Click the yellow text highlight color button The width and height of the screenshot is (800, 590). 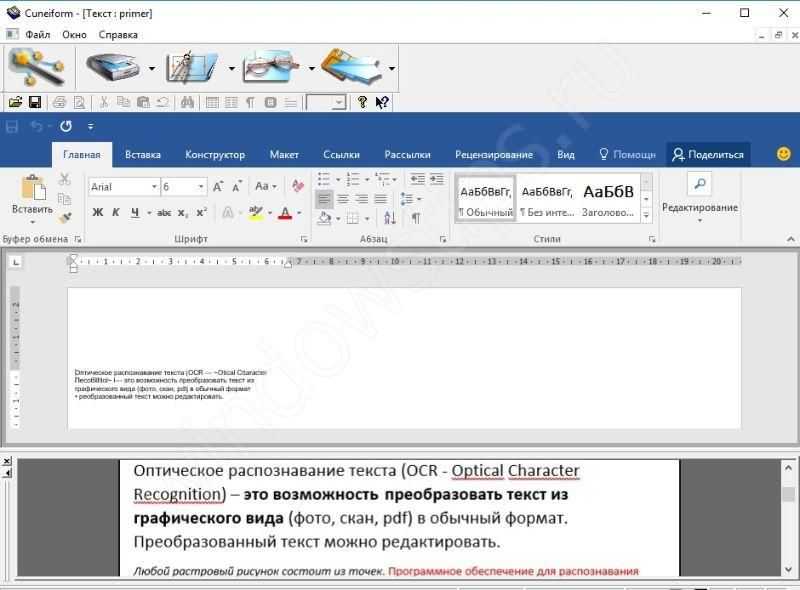point(256,212)
